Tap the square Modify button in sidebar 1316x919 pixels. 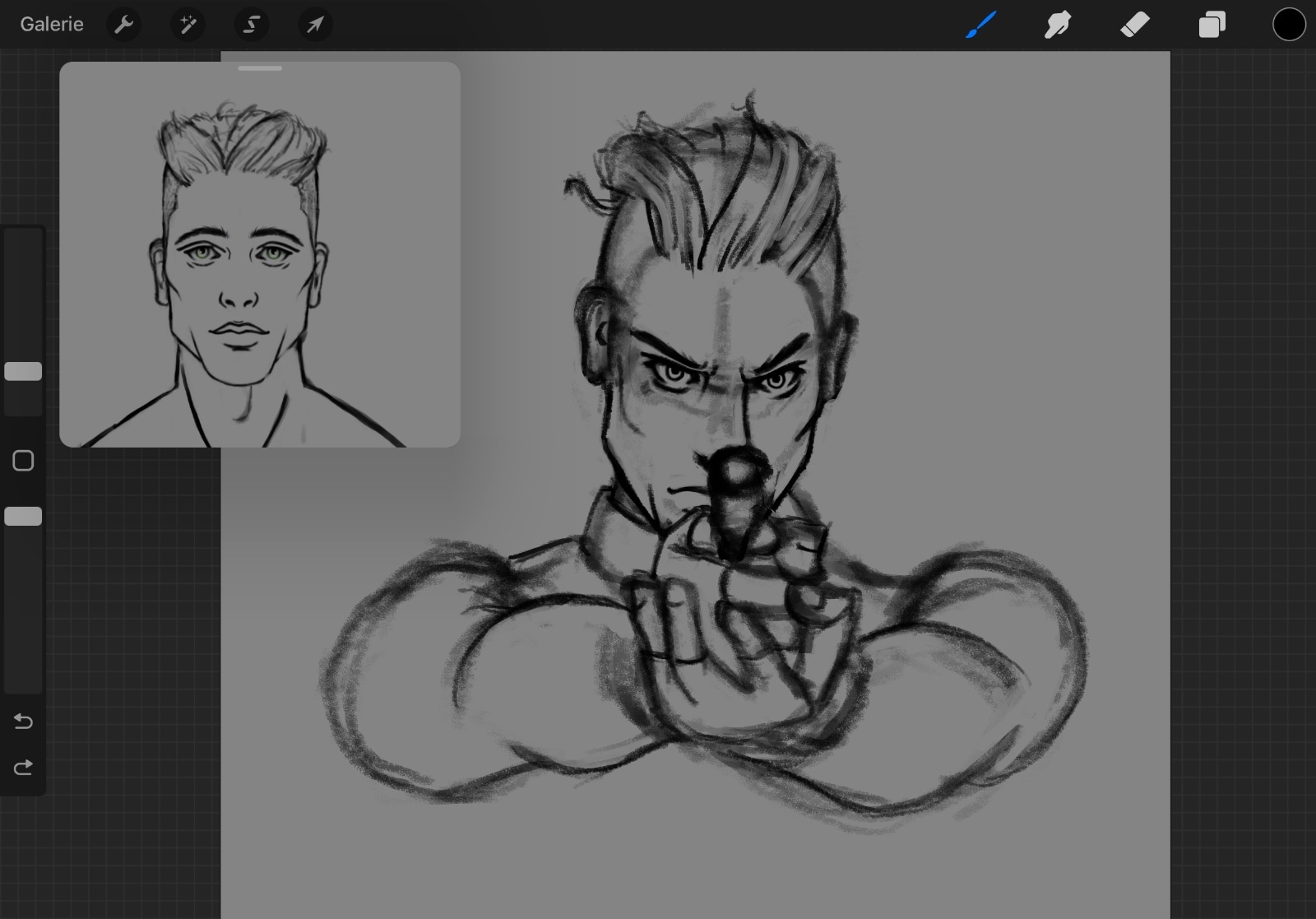pos(23,461)
